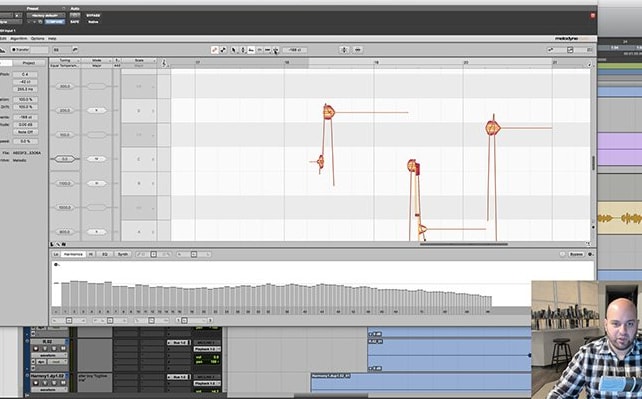Open the factory default preset dropdown
Image resolution: width=642 pixels, height=399 pixels.
46,16
